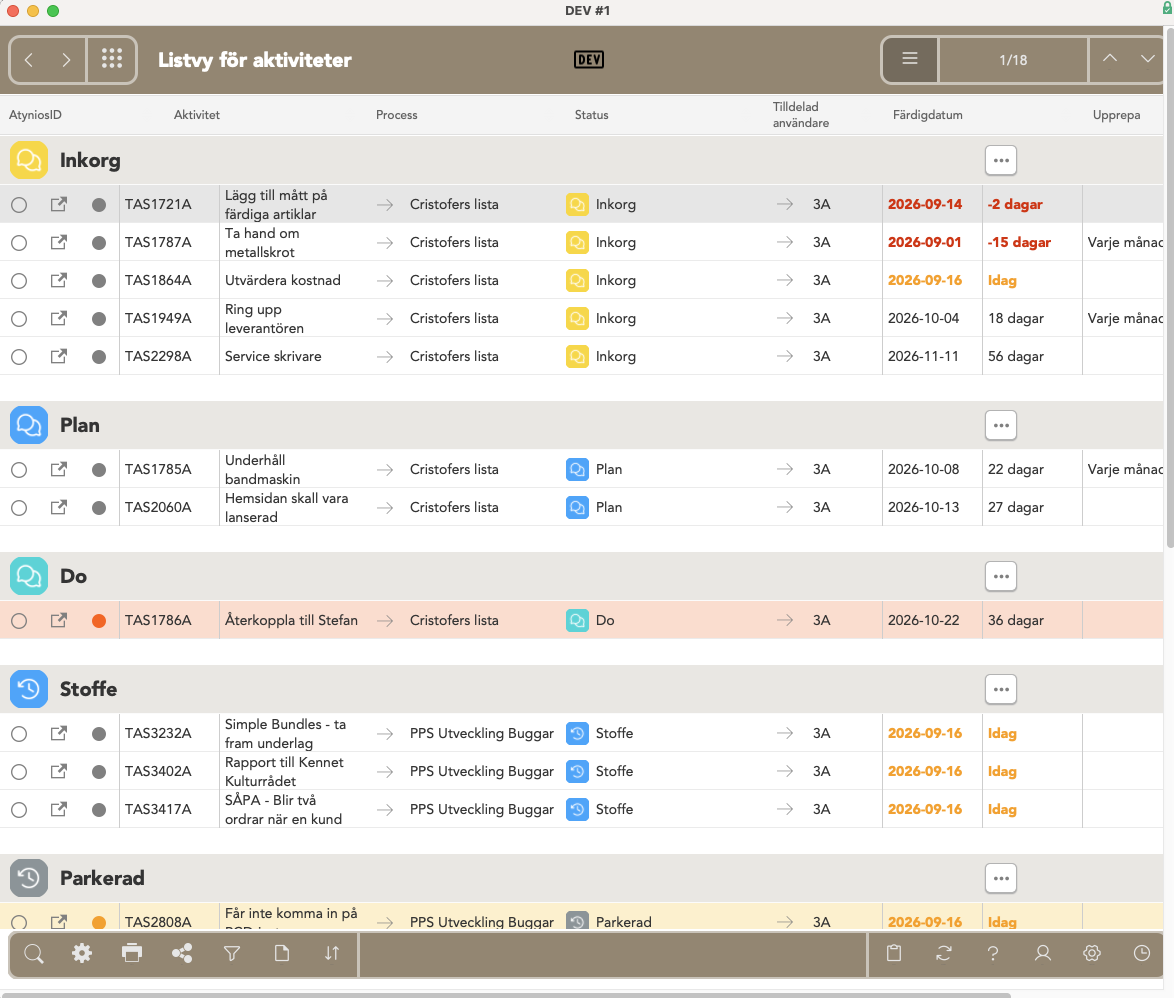This screenshot has height=998, width=1174.
Task: Open TAS2060A in external view
Action: pyautogui.click(x=58, y=508)
